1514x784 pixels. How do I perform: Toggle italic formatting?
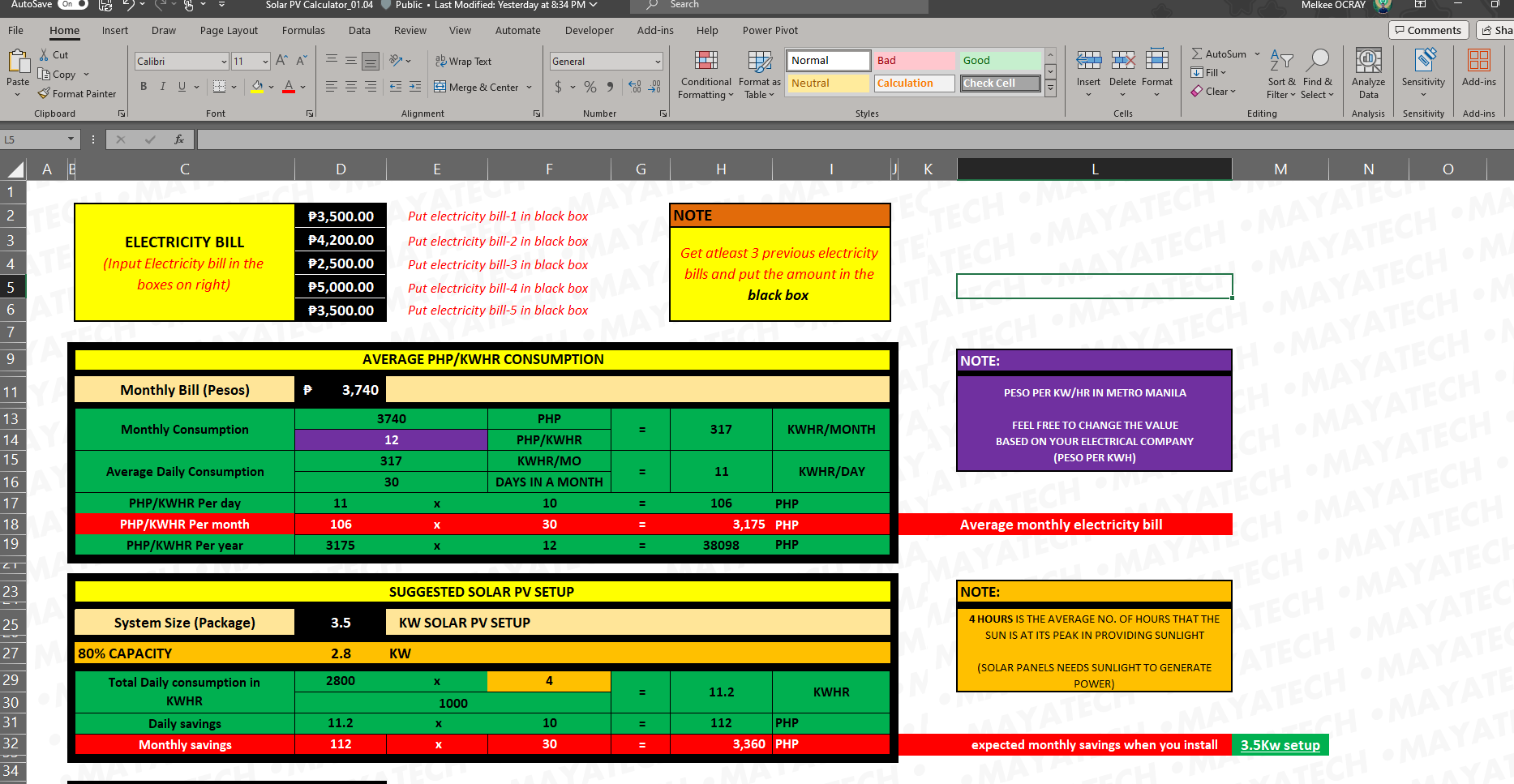coord(163,86)
